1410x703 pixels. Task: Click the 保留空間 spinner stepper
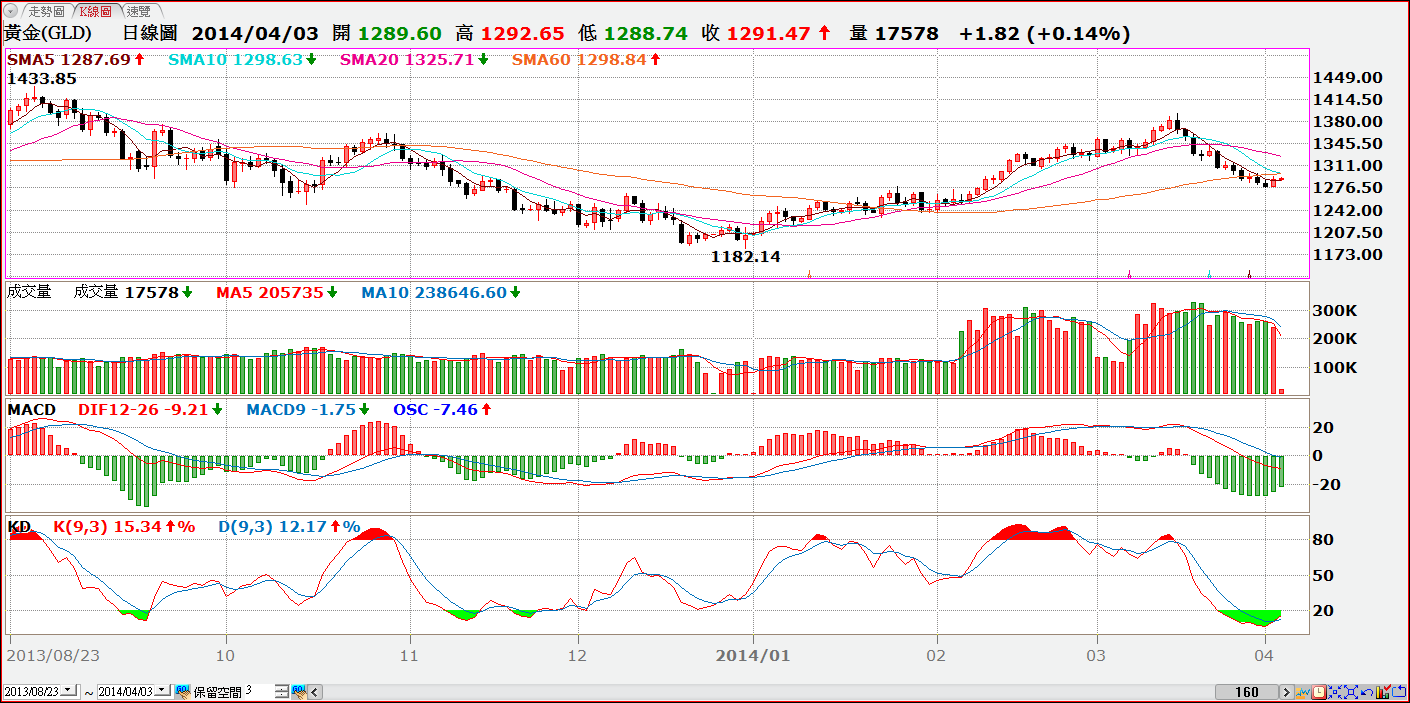[x=281, y=691]
